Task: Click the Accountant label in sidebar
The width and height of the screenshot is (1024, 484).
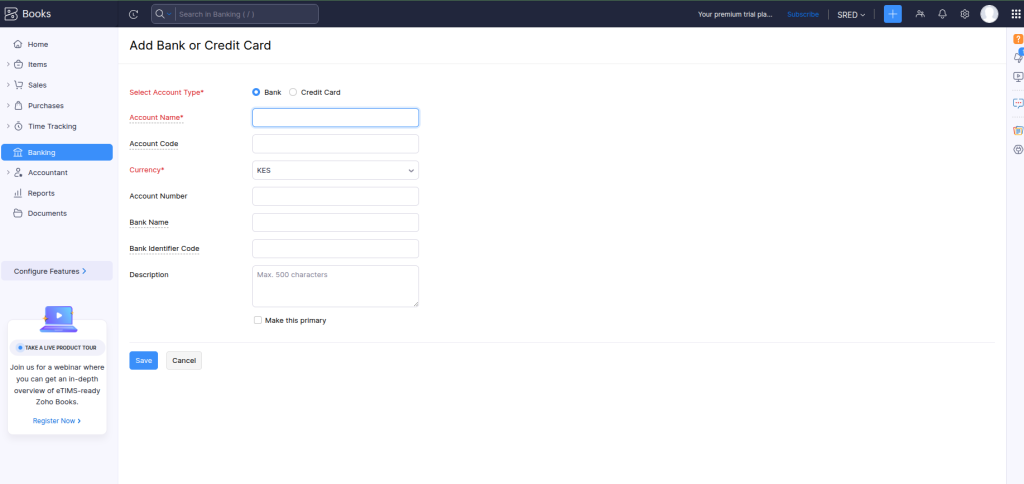Action: [48, 172]
